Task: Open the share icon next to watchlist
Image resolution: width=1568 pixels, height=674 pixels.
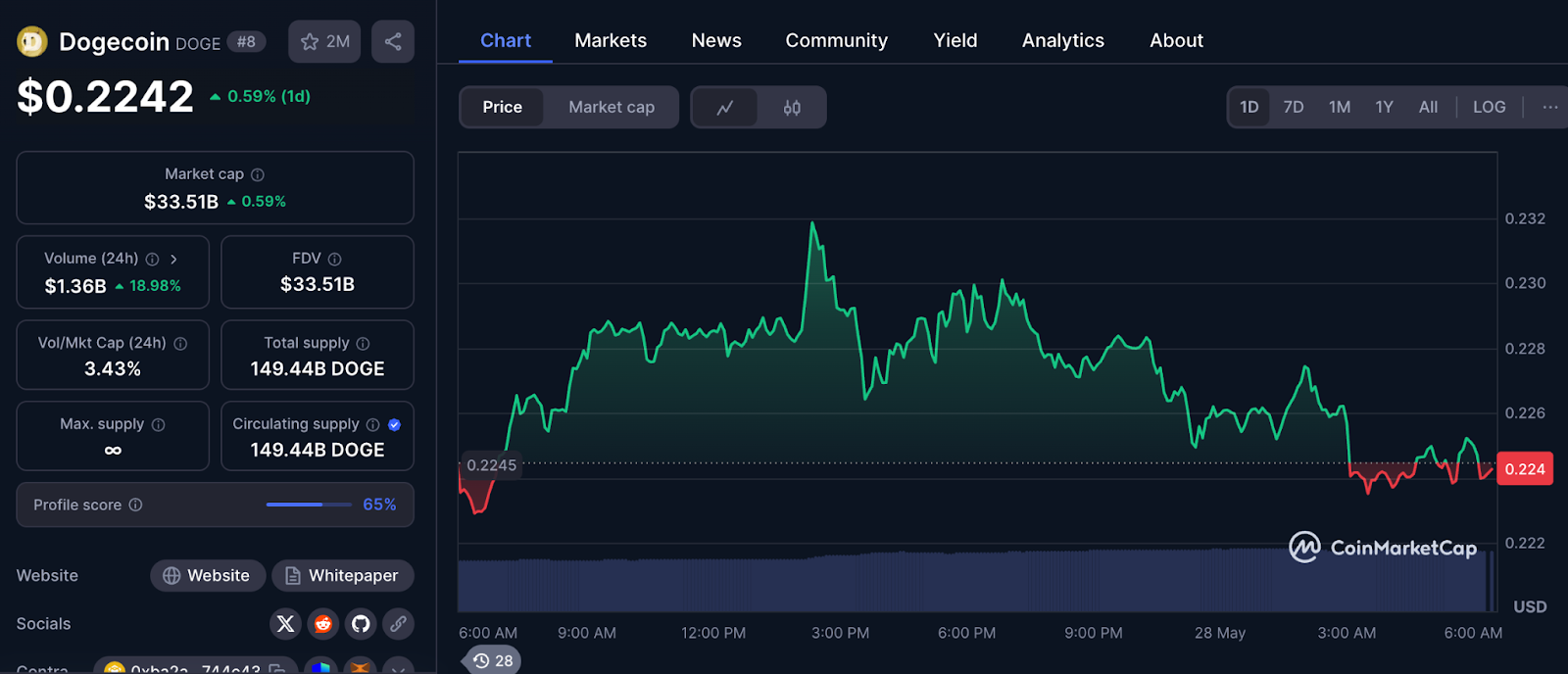Action: tap(393, 41)
